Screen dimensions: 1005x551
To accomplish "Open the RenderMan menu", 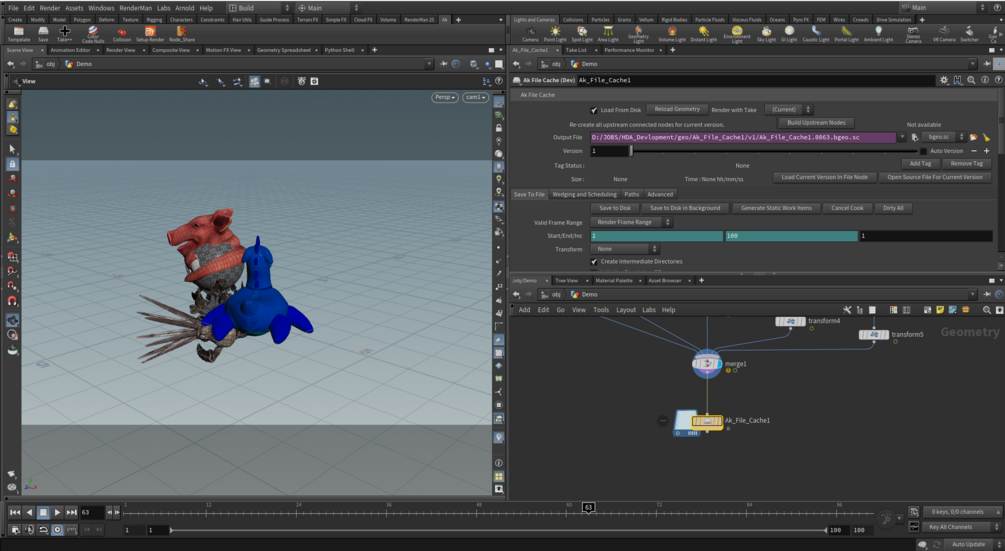I will (x=135, y=7).
